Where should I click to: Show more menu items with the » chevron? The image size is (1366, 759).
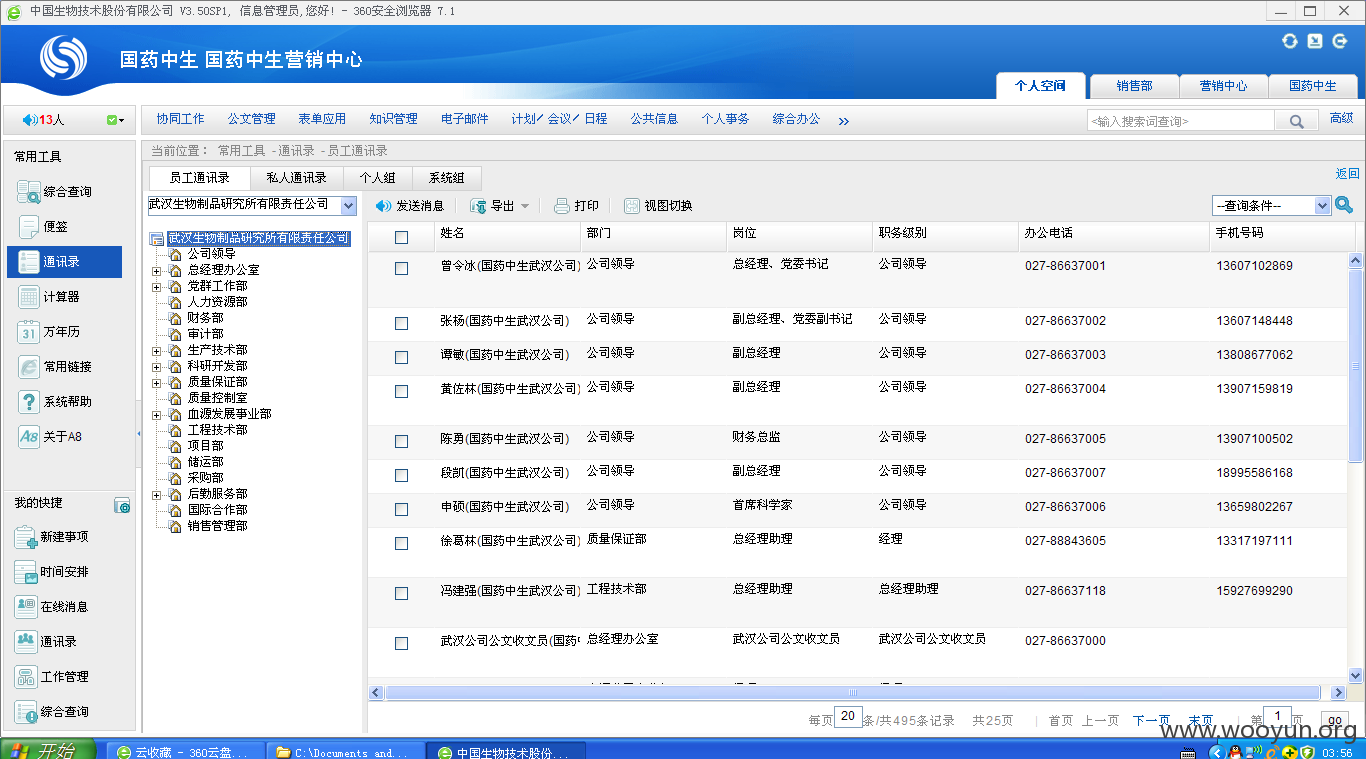coord(843,121)
